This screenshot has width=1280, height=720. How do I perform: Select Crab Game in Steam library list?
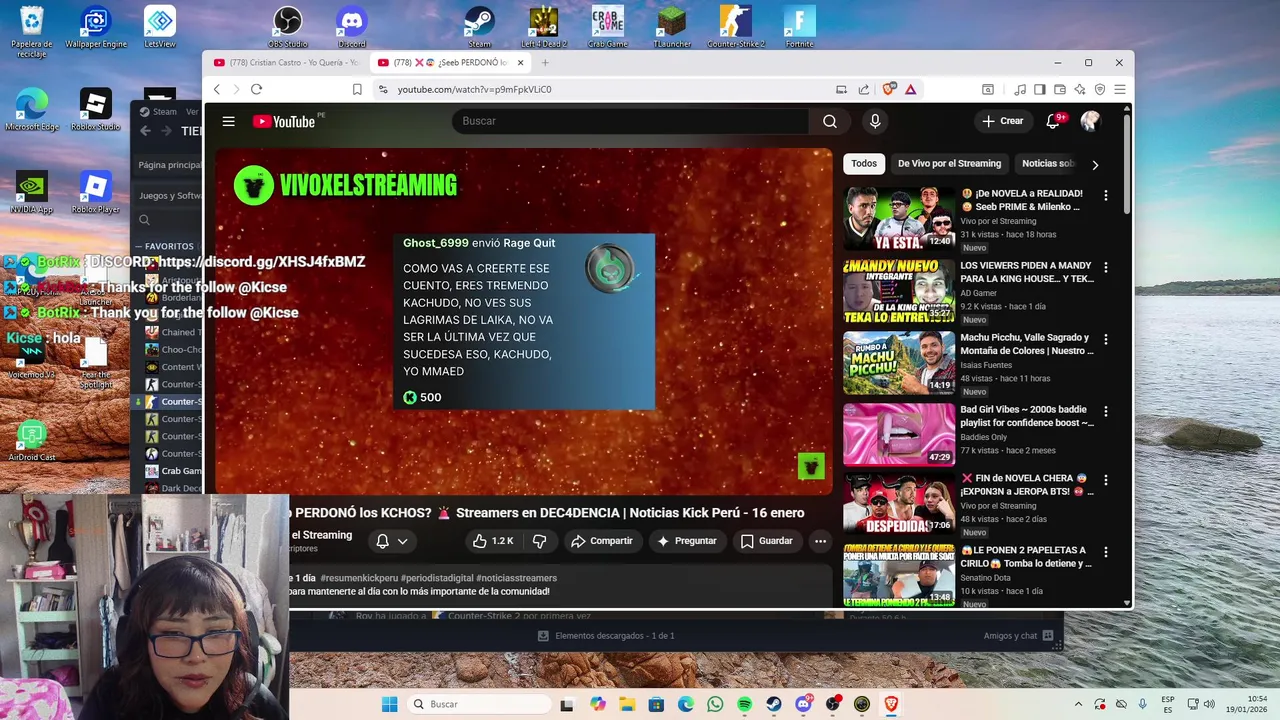click(x=181, y=471)
